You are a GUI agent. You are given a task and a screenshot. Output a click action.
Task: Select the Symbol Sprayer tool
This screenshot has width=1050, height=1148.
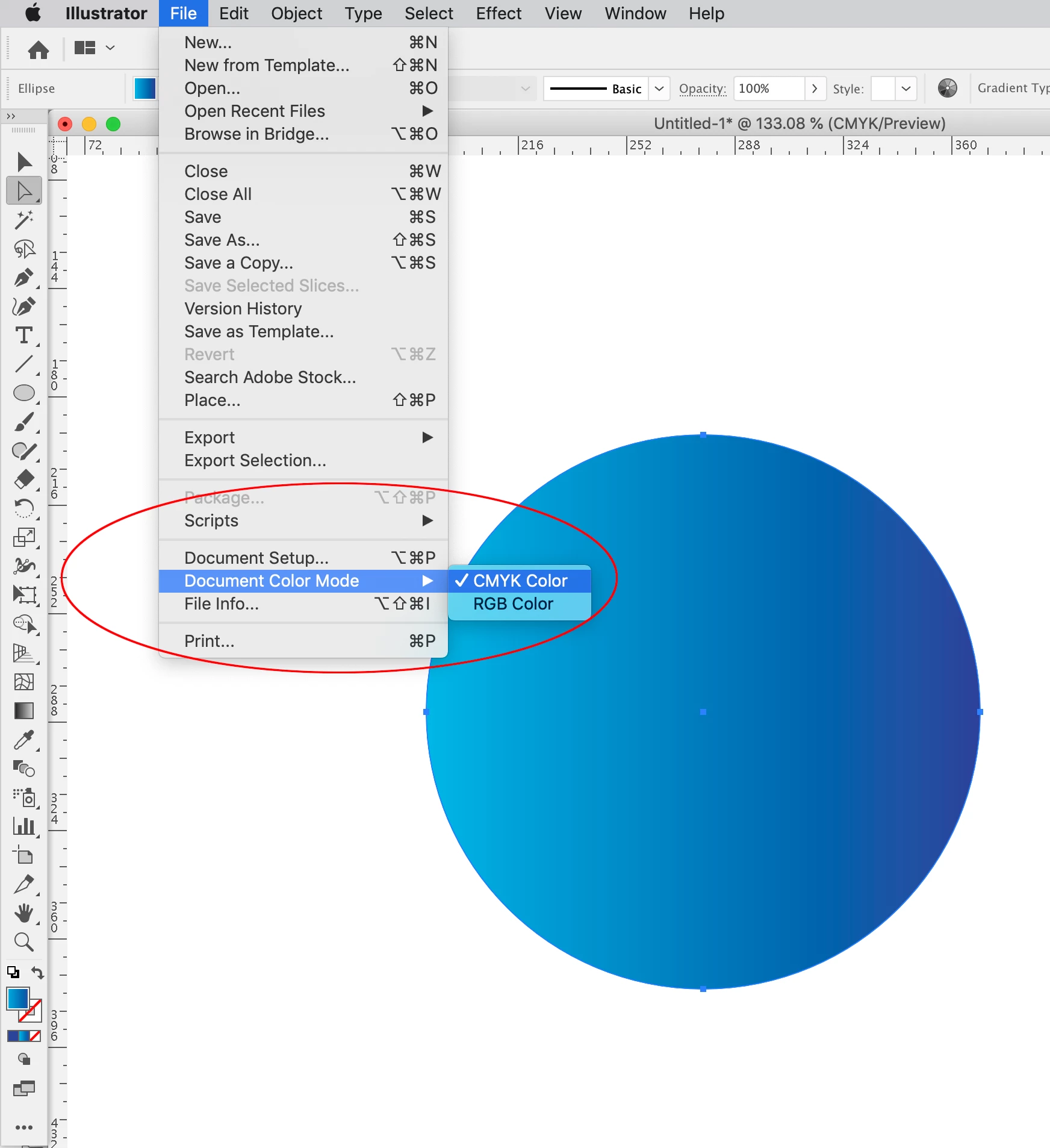(24, 797)
